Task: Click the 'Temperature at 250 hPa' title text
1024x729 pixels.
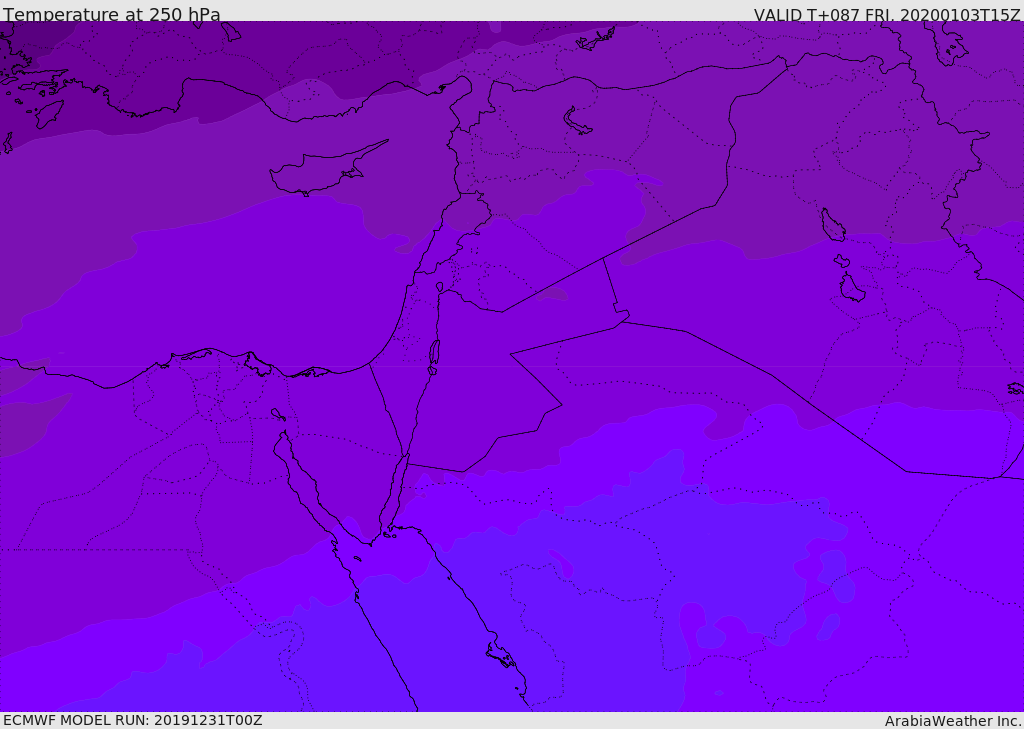Action: (x=112, y=14)
